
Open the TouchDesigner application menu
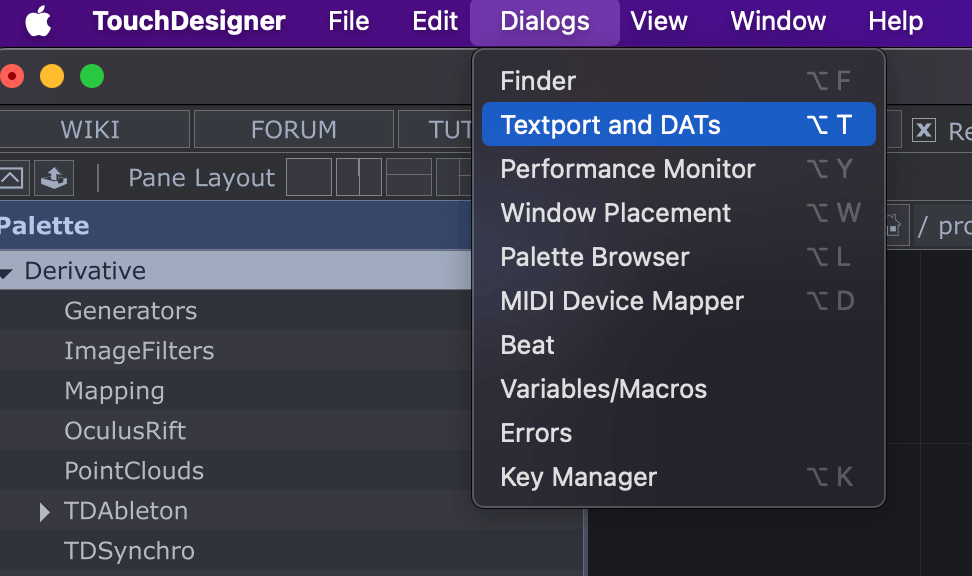189,21
